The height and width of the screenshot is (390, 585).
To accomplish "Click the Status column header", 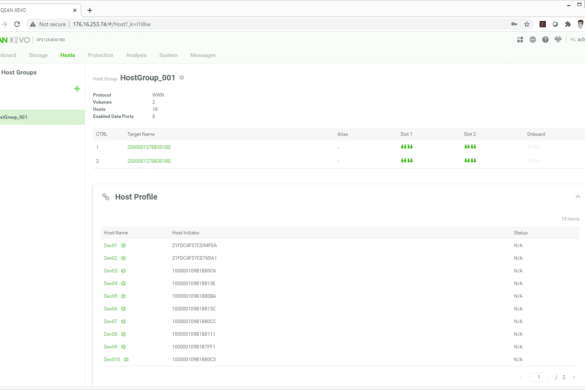I will coord(521,233).
